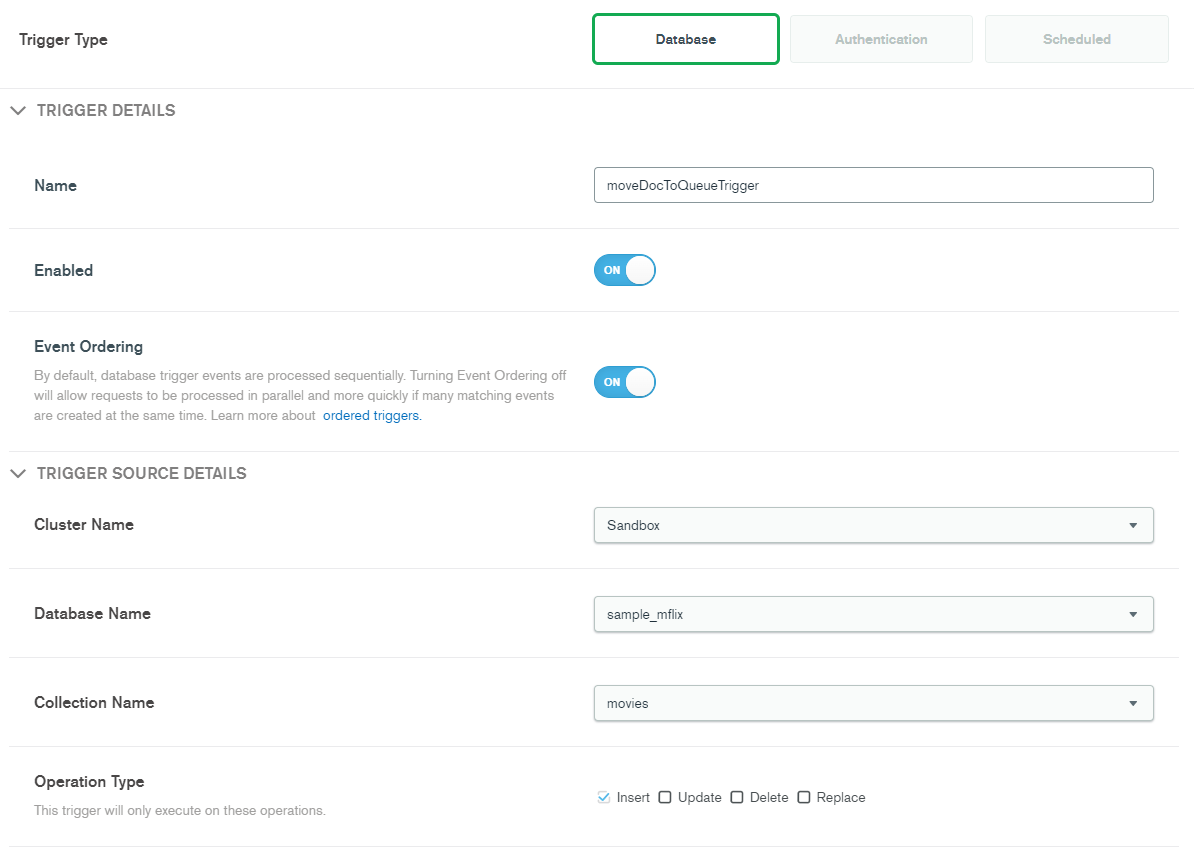Viewport: 1196px width, 856px height.
Task: Click the trigger Name input field
Action: pos(873,185)
